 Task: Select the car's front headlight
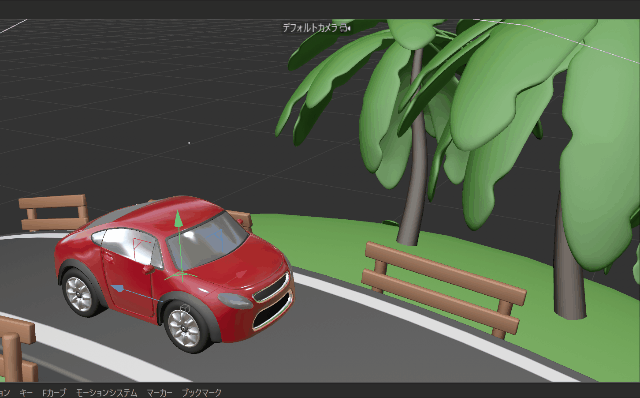(x=235, y=301)
